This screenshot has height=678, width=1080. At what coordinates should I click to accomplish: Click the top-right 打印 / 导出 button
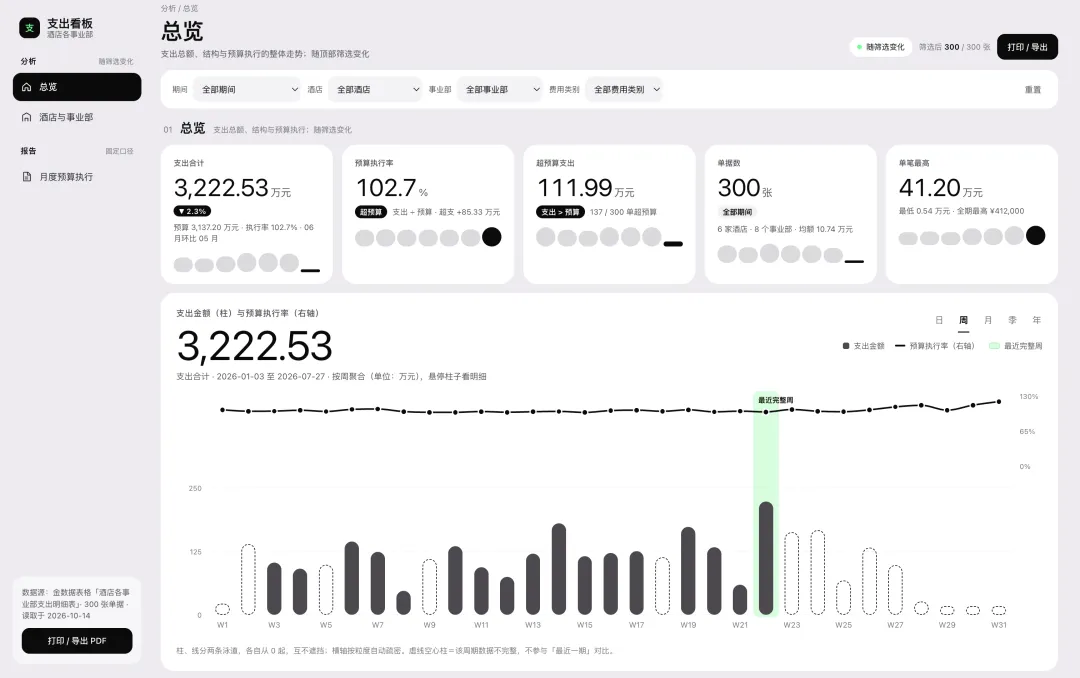[x=1027, y=47]
